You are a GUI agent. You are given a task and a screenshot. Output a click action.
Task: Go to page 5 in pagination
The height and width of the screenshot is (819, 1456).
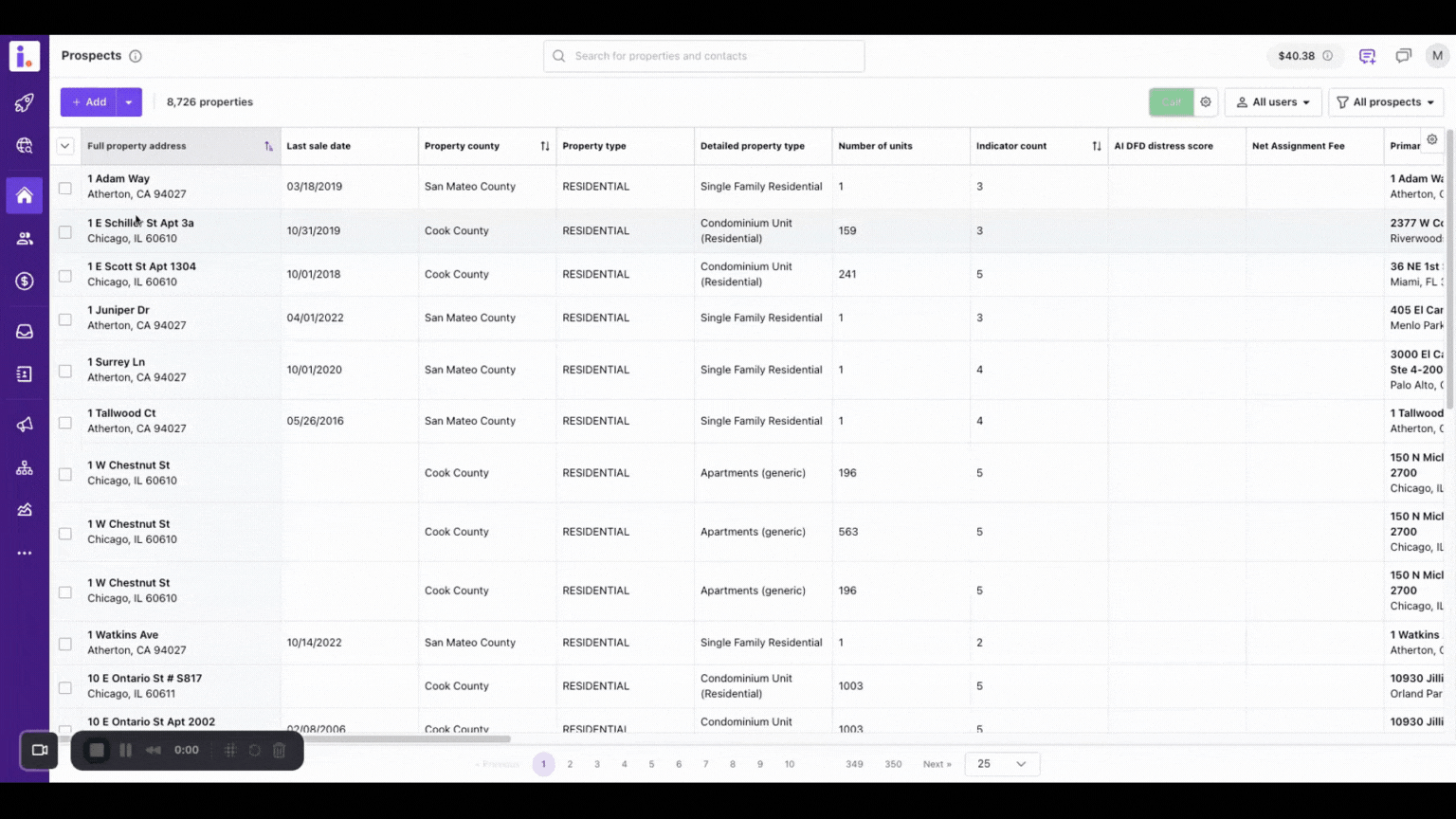point(651,764)
